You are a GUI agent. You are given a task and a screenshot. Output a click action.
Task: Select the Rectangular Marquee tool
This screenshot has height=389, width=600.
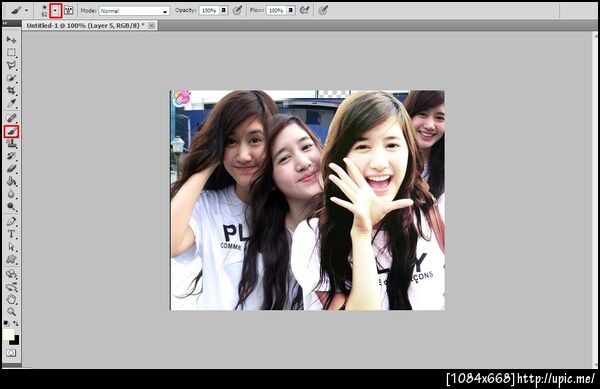(11, 52)
